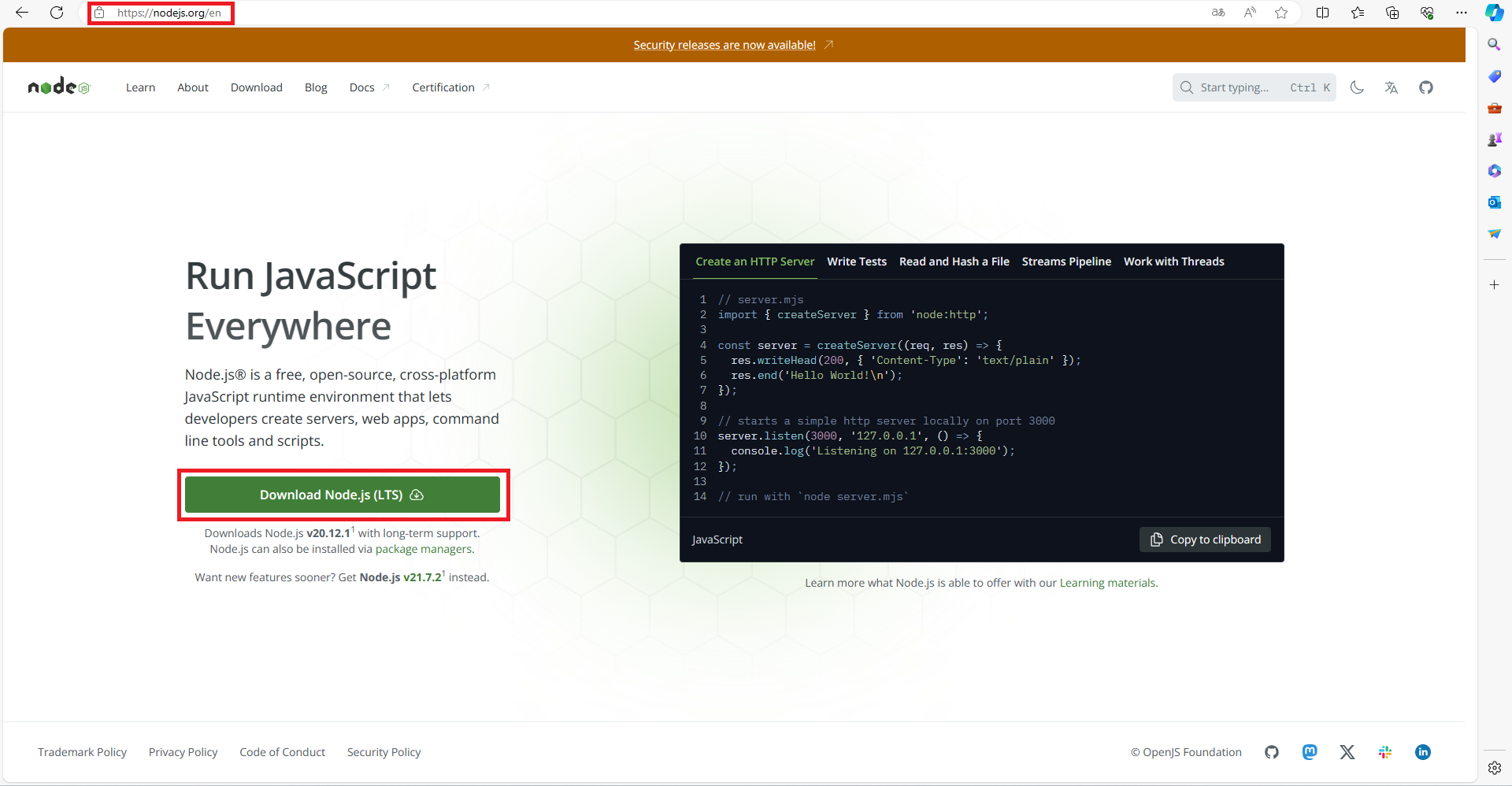Add this page to favorites star
This screenshot has width=1512, height=786.
[x=1281, y=13]
